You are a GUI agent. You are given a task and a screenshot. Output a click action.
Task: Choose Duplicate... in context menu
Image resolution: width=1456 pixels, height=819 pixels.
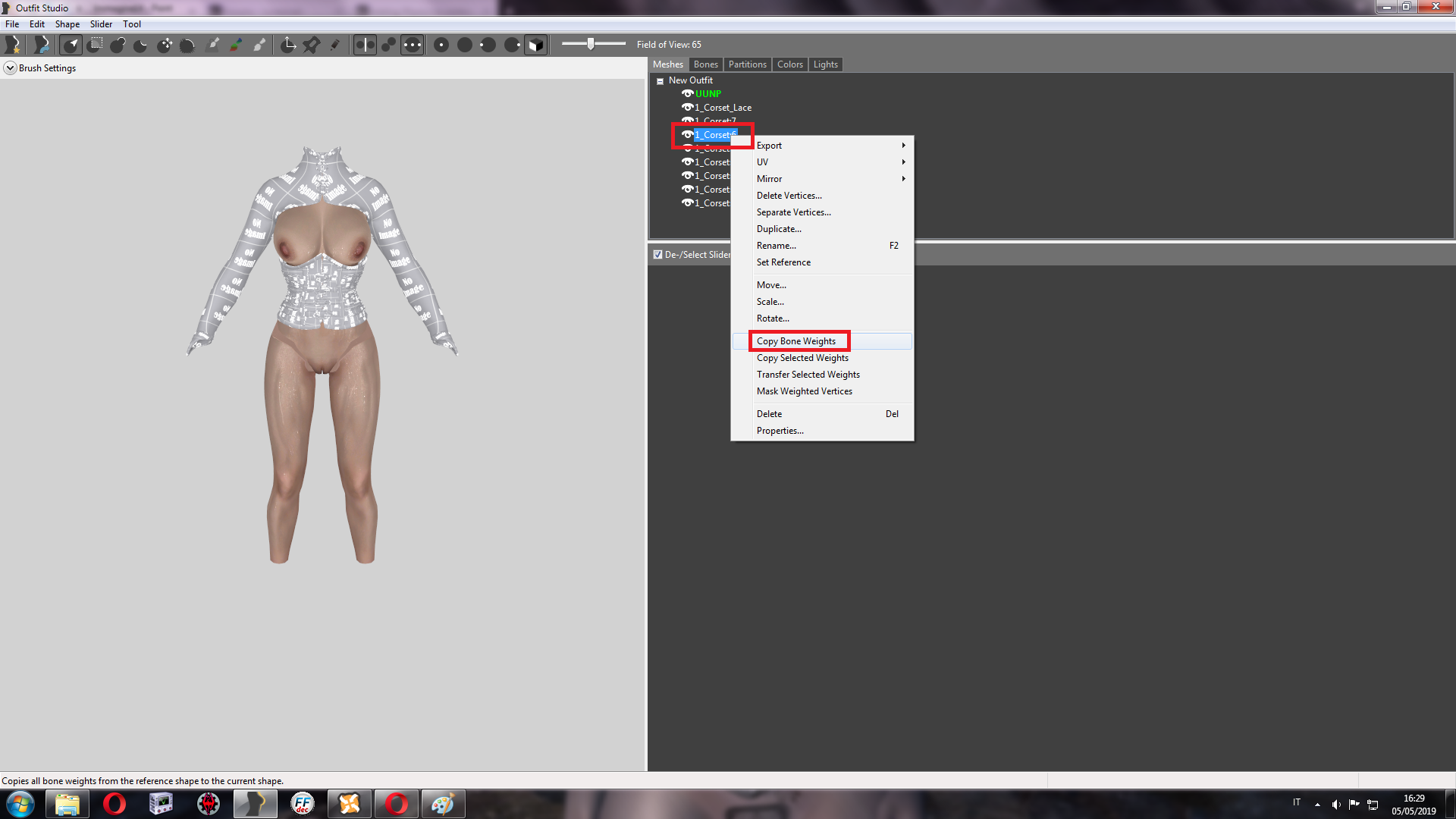[822, 229]
